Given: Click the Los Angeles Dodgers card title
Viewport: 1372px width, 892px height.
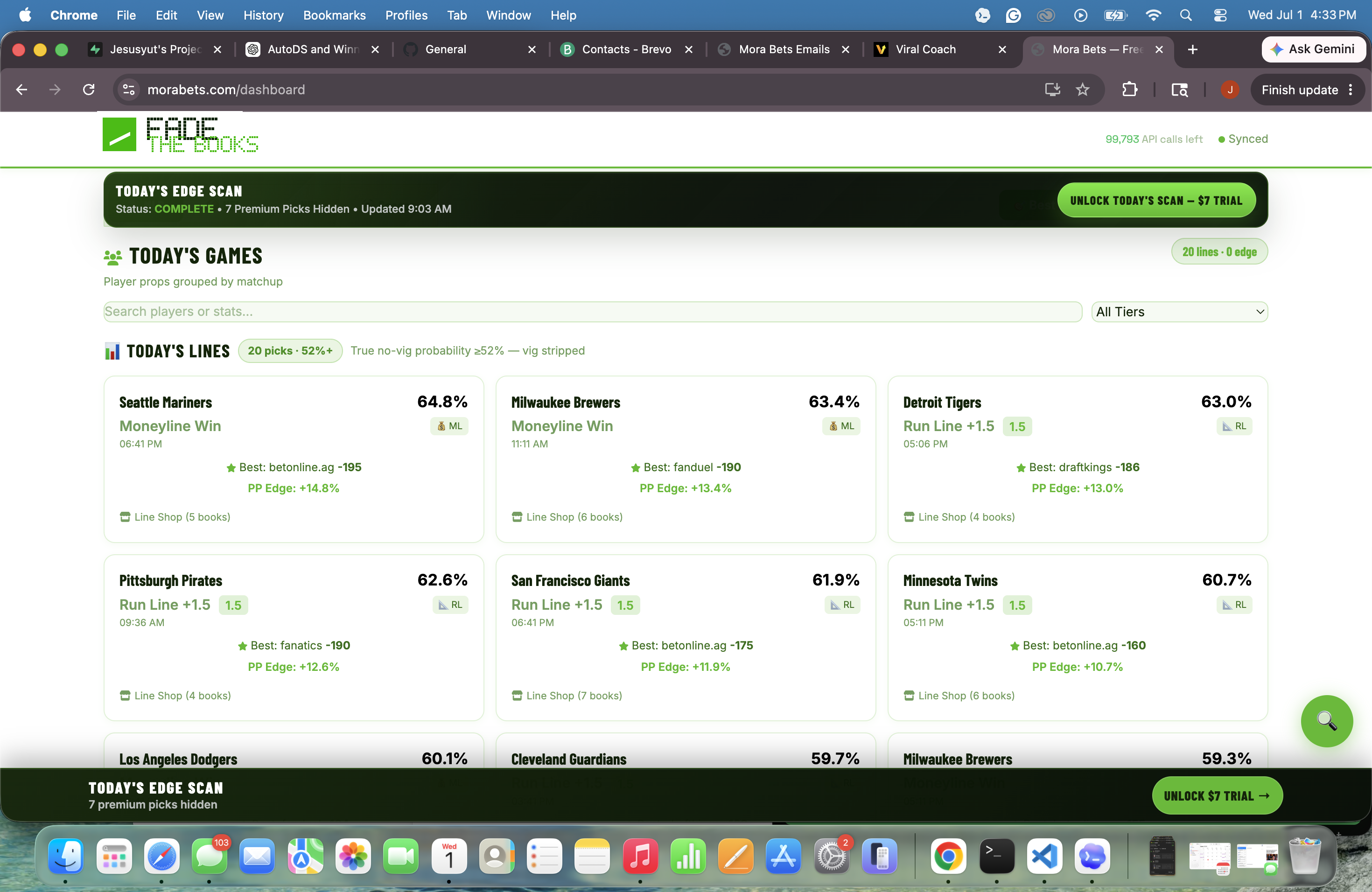Looking at the screenshot, I should 178,760.
